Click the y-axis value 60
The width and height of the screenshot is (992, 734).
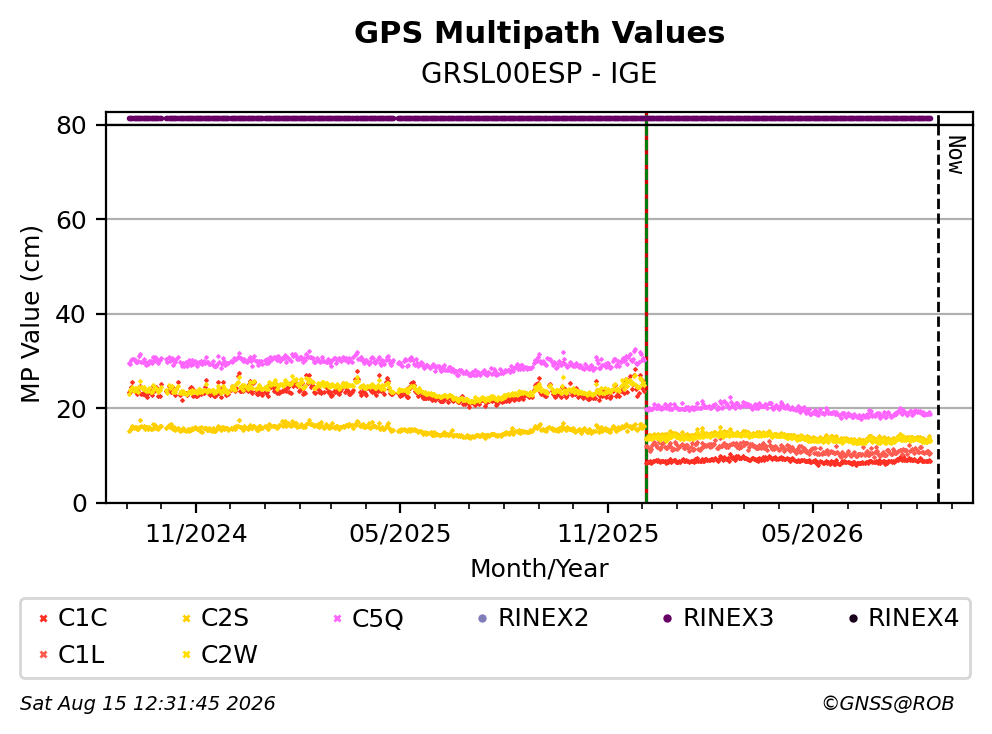71,220
